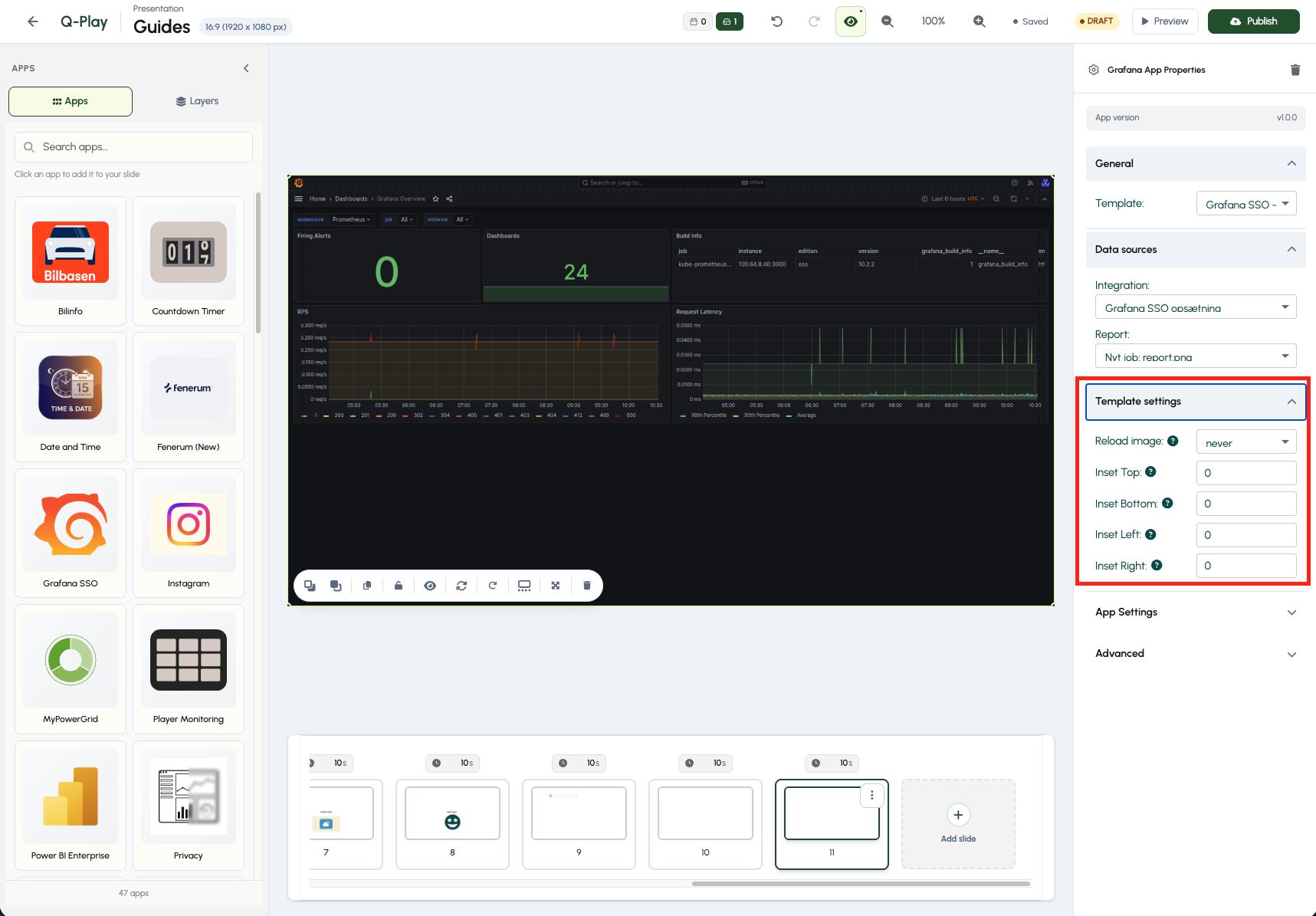Add the Bilinfo app
Viewport: 1316px width, 916px height.
pyautogui.click(x=71, y=261)
